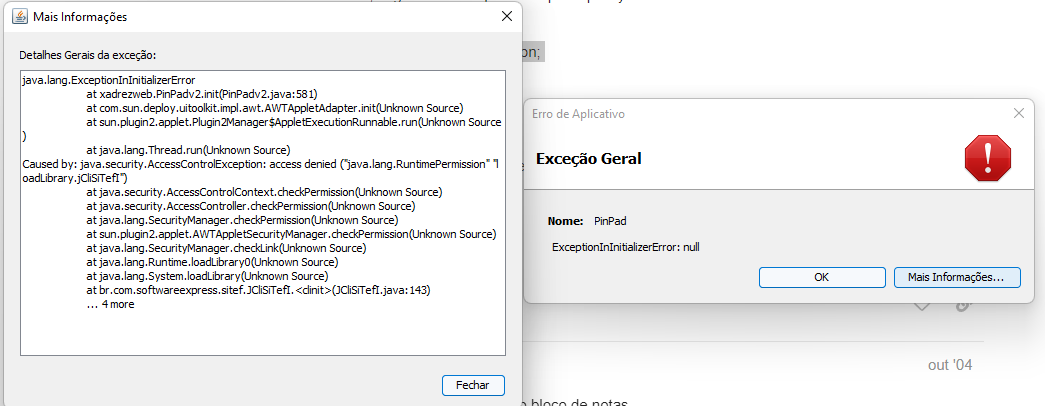Close the Mais Informações window
The width and height of the screenshot is (1045, 406).
[507, 17]
